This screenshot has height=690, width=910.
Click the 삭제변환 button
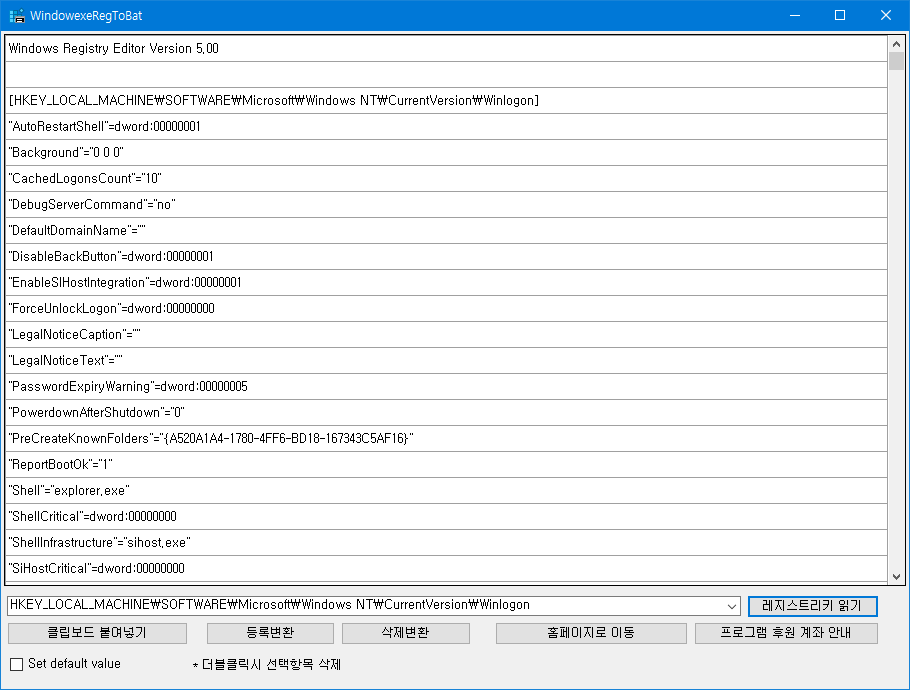click(405, 633)
